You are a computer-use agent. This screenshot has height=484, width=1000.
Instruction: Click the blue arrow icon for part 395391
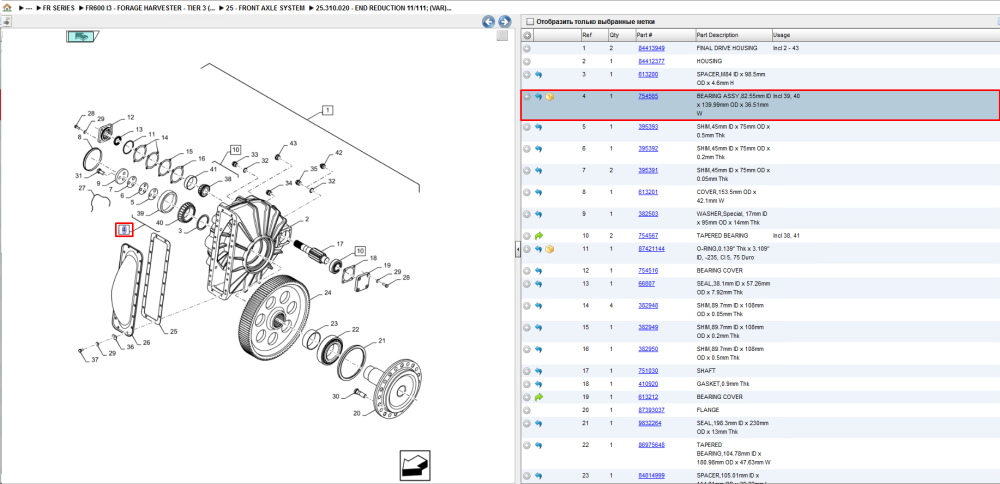[538, 170]
